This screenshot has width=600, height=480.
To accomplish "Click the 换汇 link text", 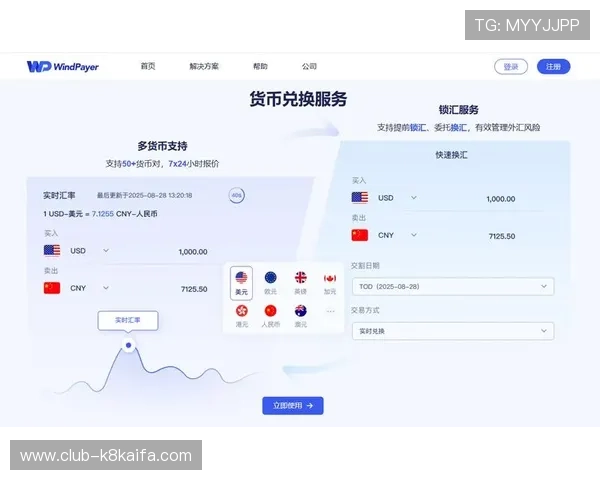I will (x=458, y=127).
